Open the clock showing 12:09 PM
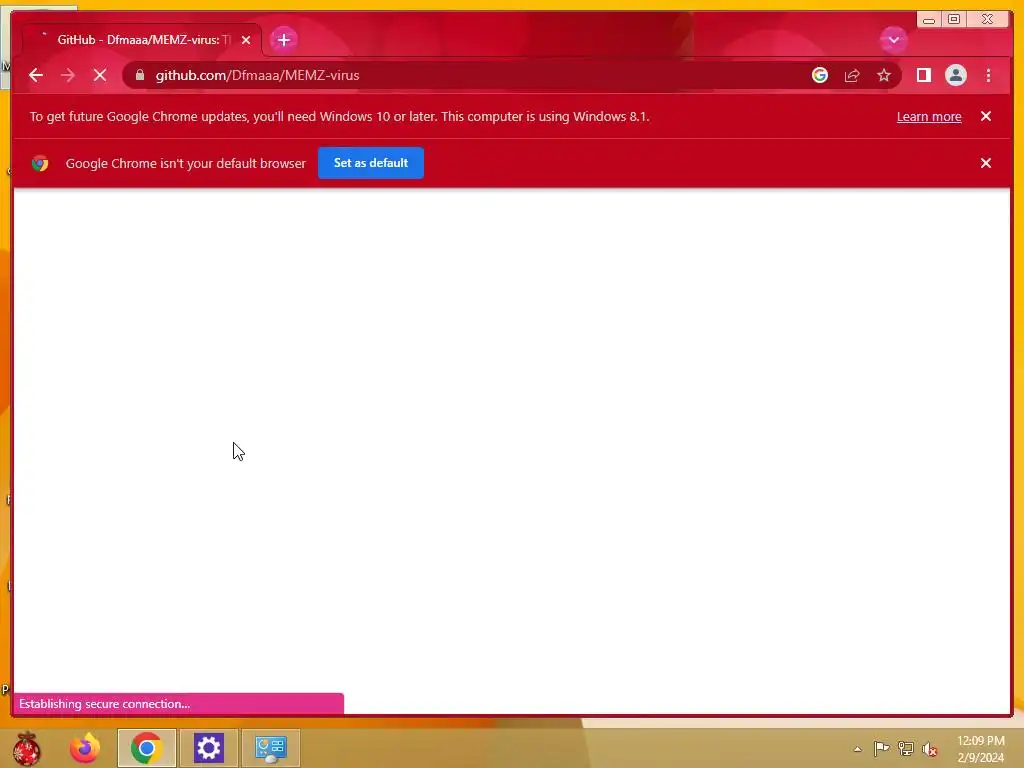1024x768 pixels. tap(980, 749)
